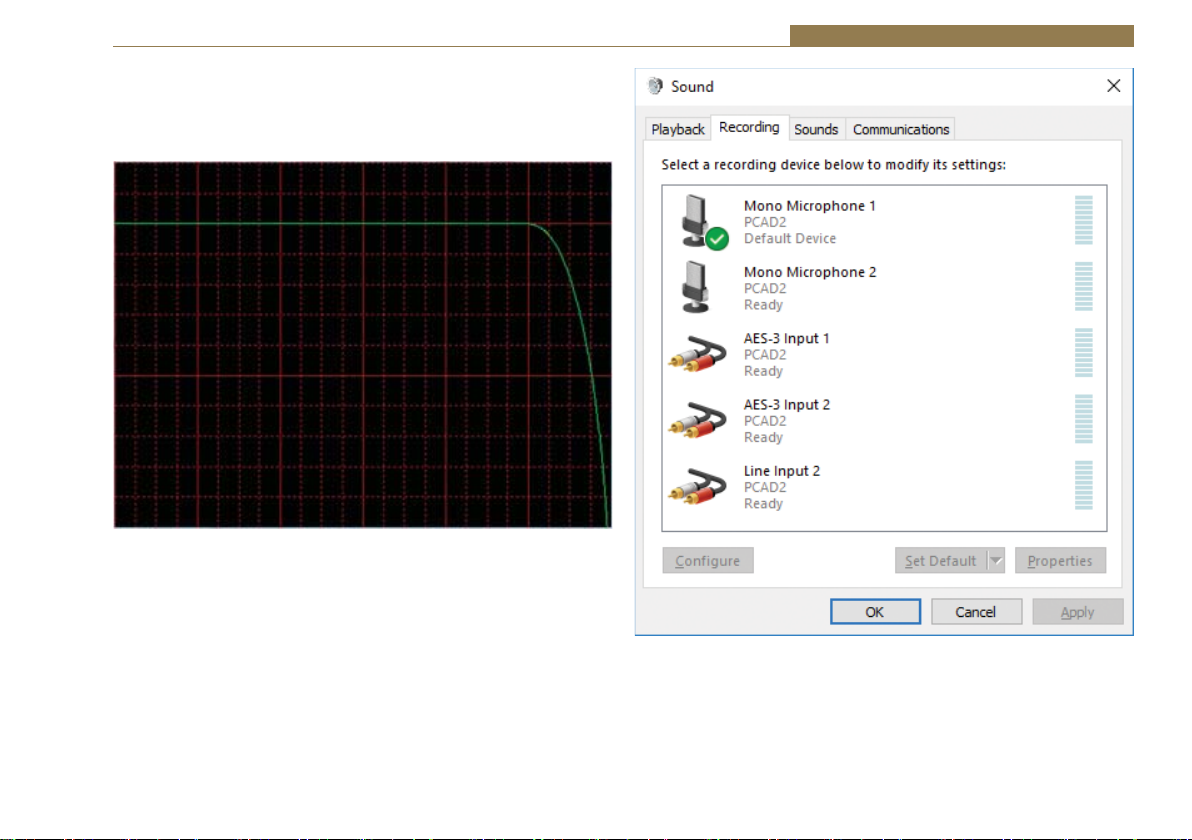Click the Configure button

pos(708,560)
